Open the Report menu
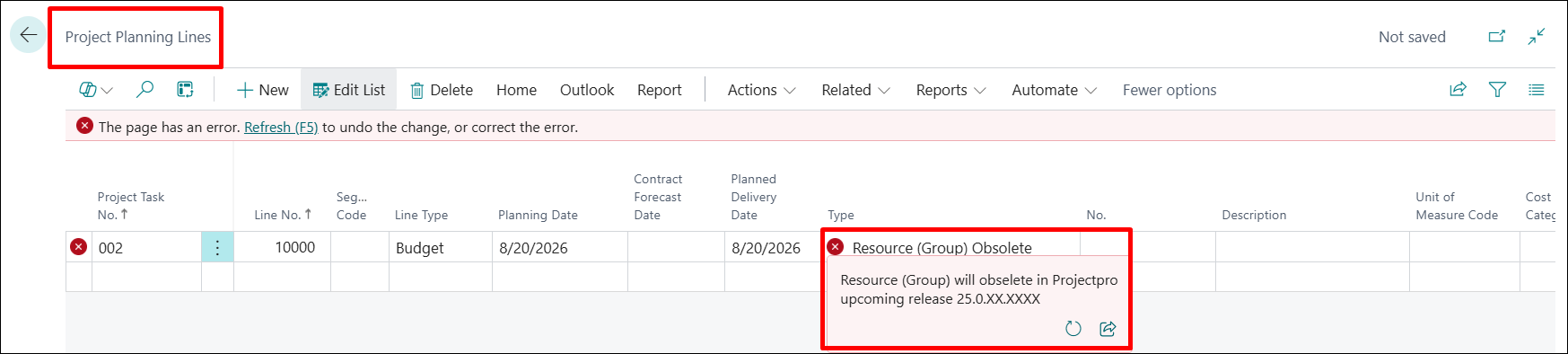The width and height of the screenshot is (1568, 354). pos(659,90)
